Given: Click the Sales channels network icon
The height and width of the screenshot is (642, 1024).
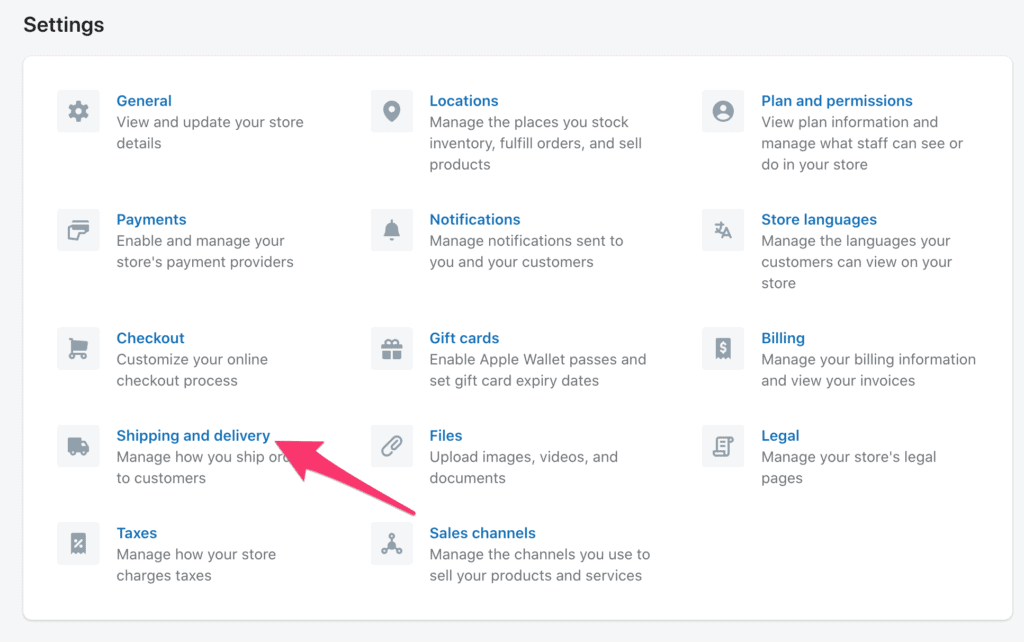Looking at the screenshot, I should tap(391, 544).
